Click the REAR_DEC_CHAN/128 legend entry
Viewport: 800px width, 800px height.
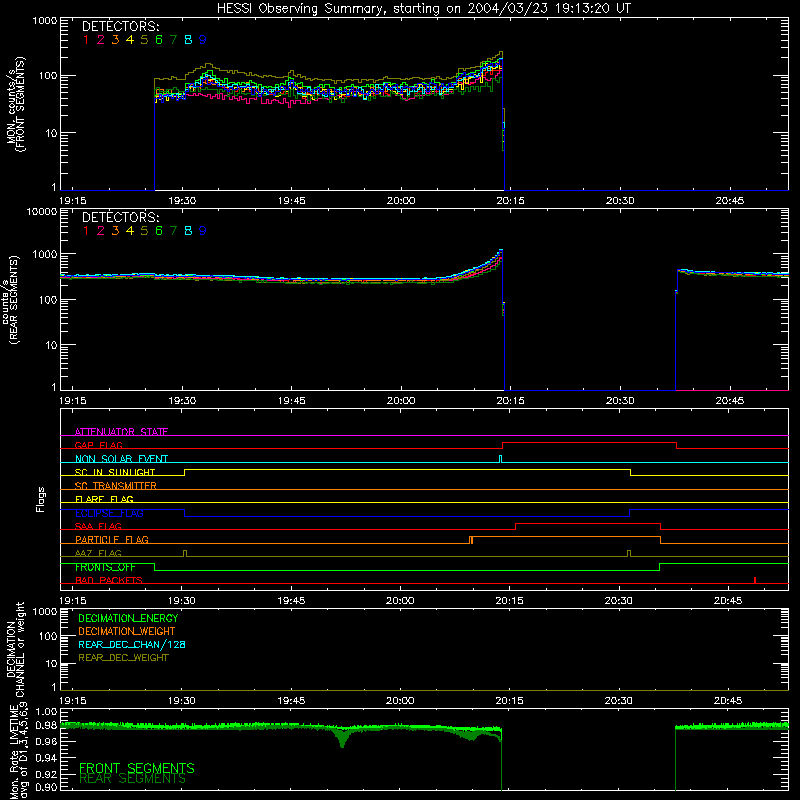pyautogui.click(x=132, y=644)
